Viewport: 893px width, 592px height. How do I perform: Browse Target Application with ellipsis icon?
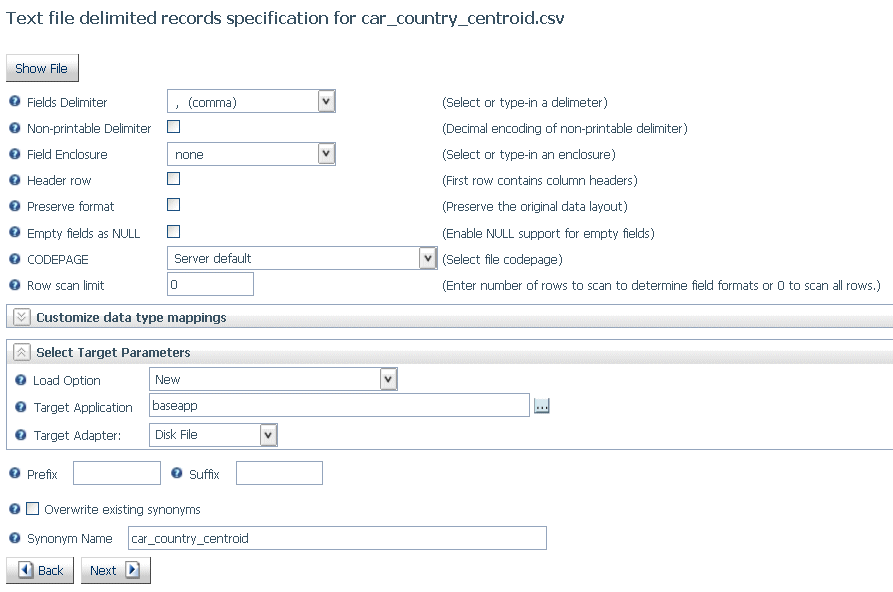point(541,406)
